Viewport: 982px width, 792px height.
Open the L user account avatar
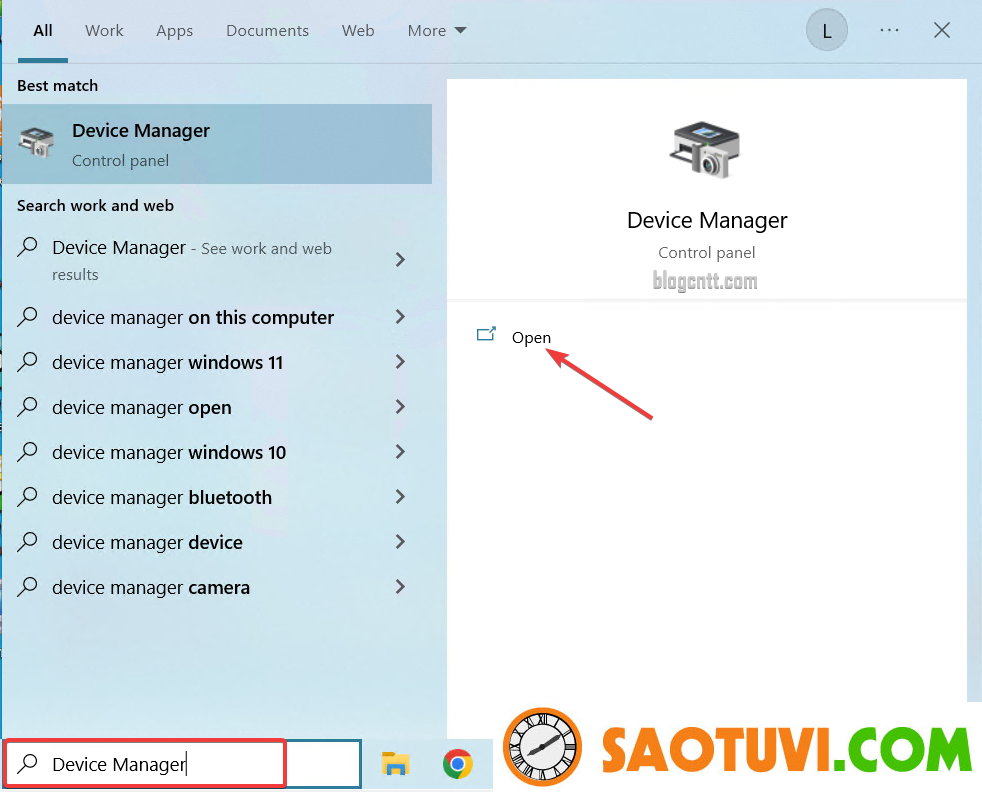pyautogui.click(x=827, y=30)
